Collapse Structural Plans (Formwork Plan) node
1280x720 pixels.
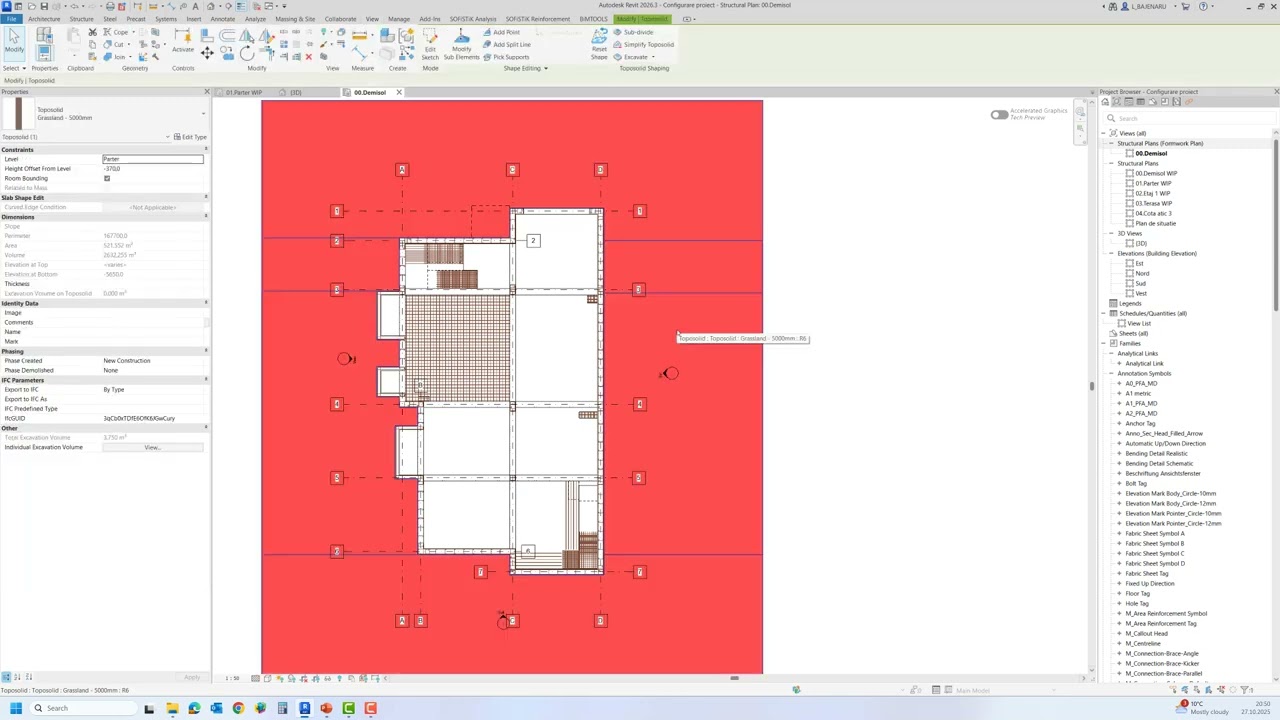click(x=1111, y=143)
